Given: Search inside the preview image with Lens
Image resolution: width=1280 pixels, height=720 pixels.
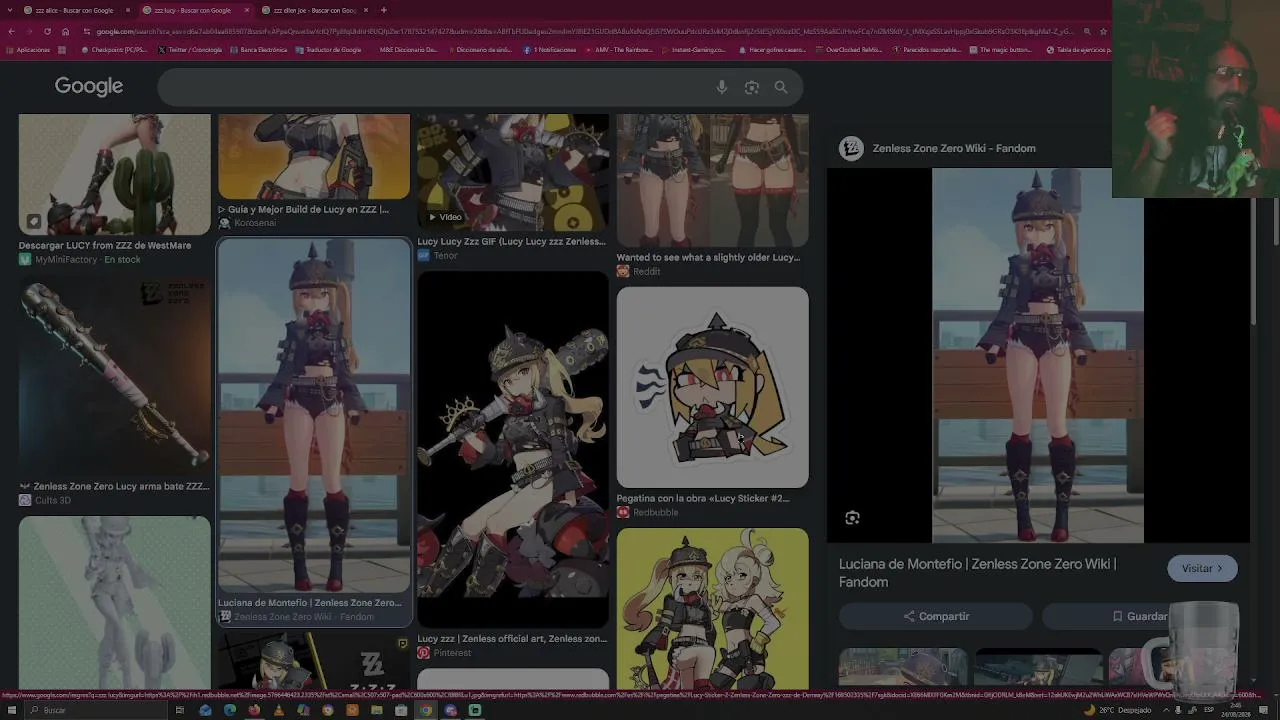Looking at the screenshot, I should [852, 518].
